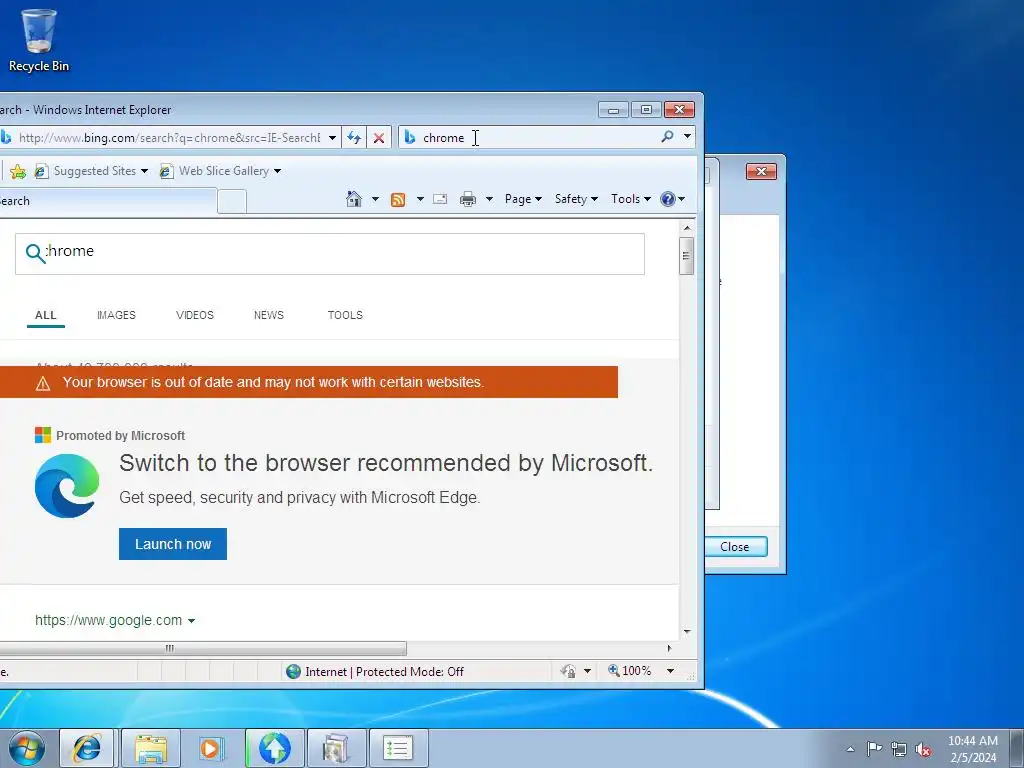
Task: Click the privacy report icon in status bar
Action: pos(569,671)
